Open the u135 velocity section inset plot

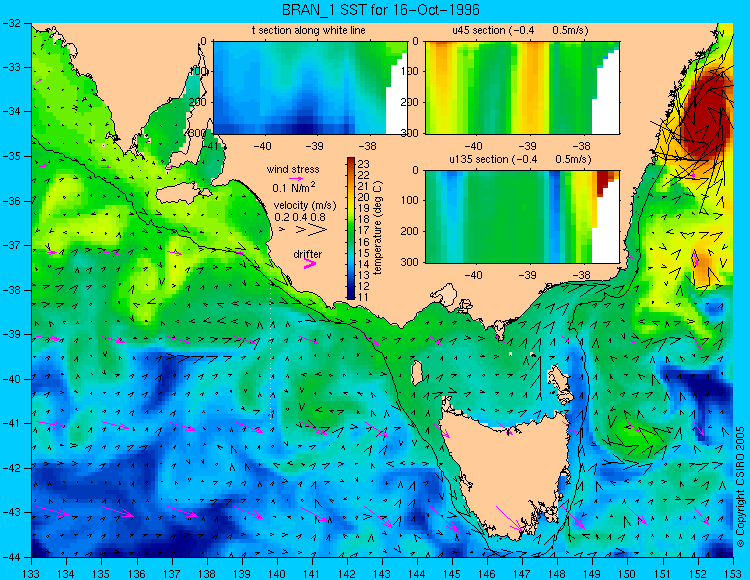[522, 217]
